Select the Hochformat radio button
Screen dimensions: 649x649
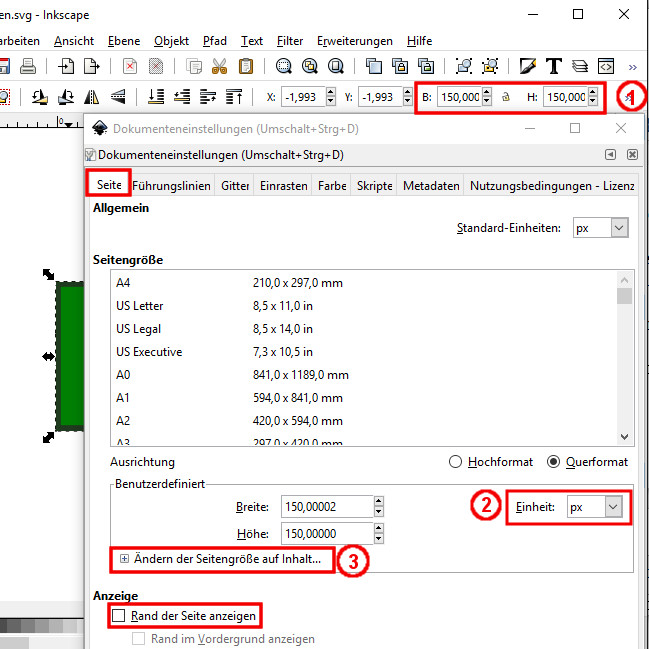456,462
